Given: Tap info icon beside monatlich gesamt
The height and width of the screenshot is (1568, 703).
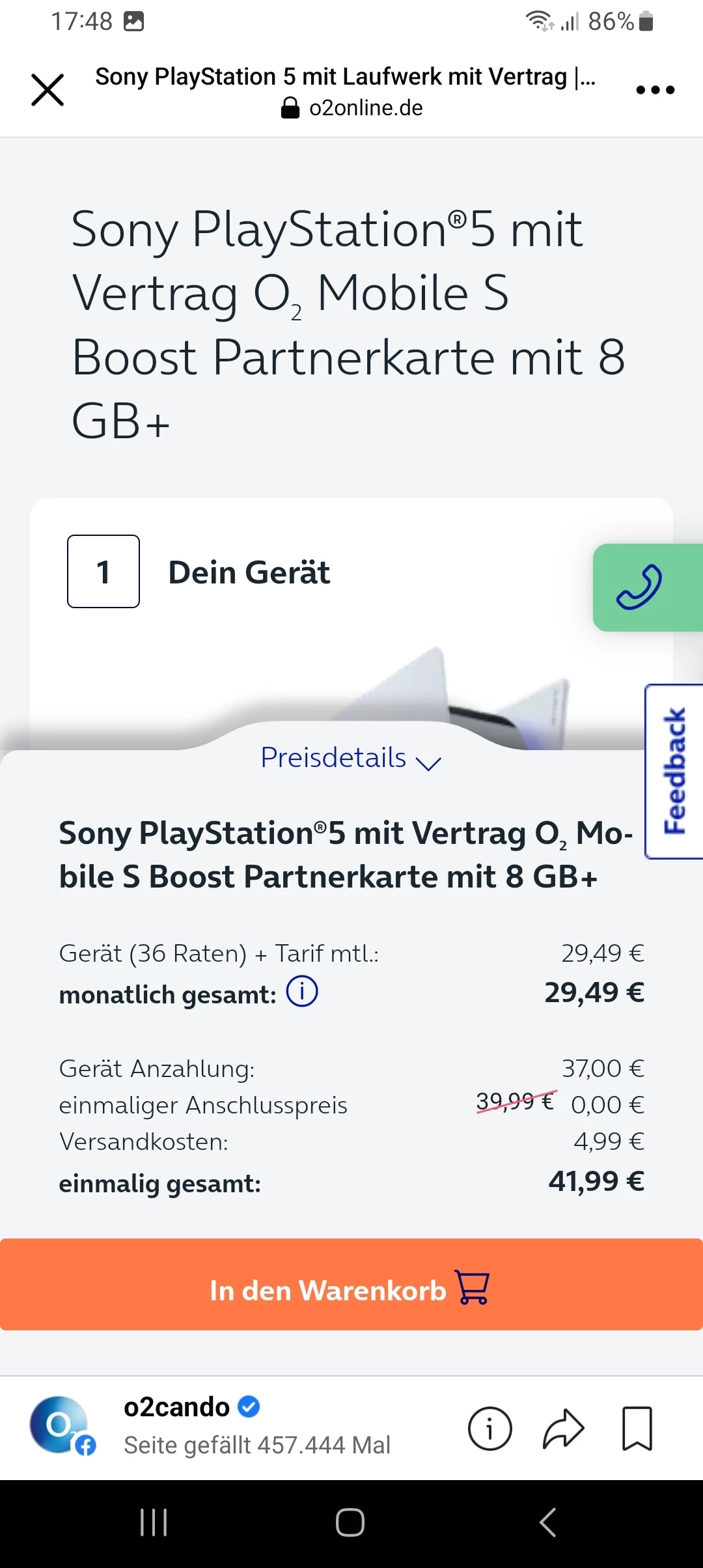Looking at the screenshot, I should 302,992.
